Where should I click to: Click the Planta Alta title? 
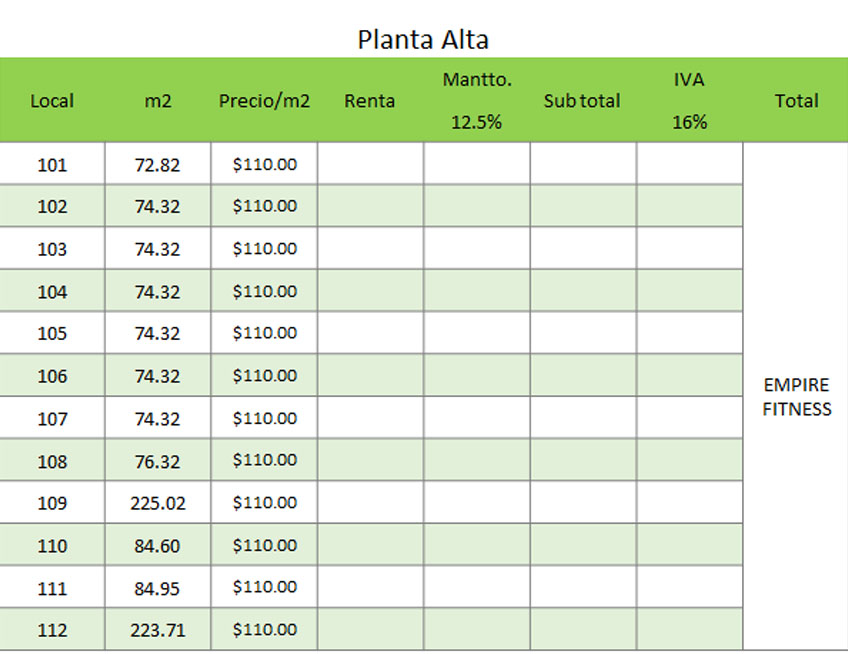pyautogui.click(x=423, y=39)
